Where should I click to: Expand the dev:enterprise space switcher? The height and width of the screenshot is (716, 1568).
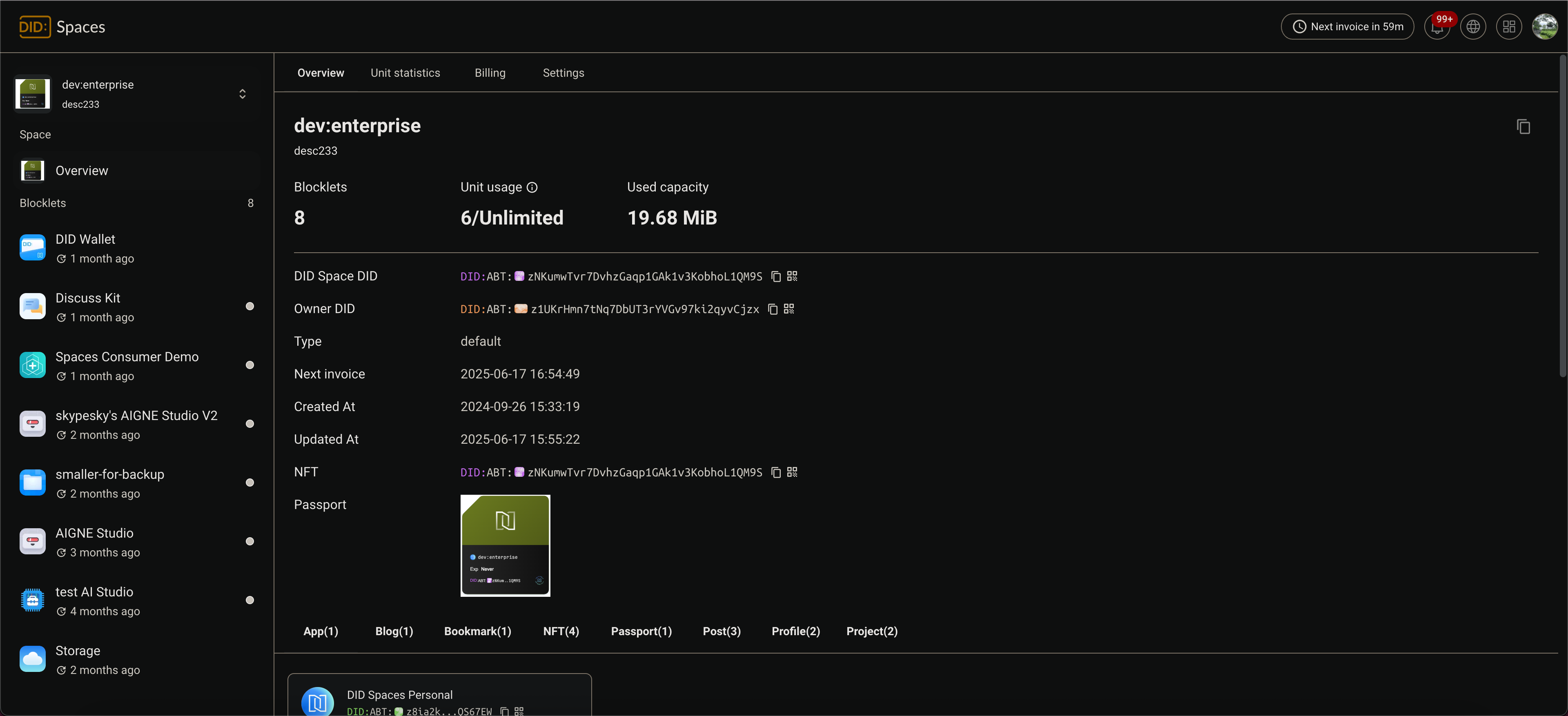(242, 93)
